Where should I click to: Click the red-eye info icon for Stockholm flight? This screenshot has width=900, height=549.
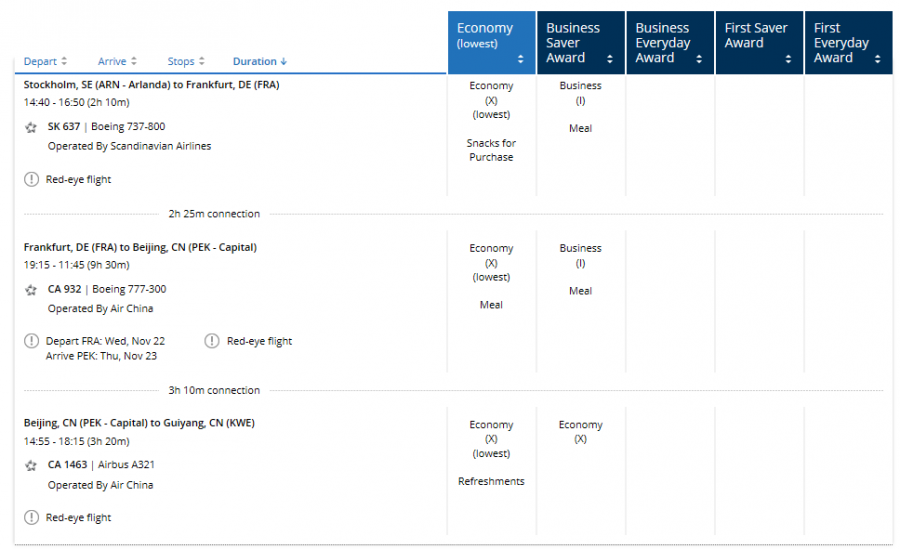tap(31, 180)
